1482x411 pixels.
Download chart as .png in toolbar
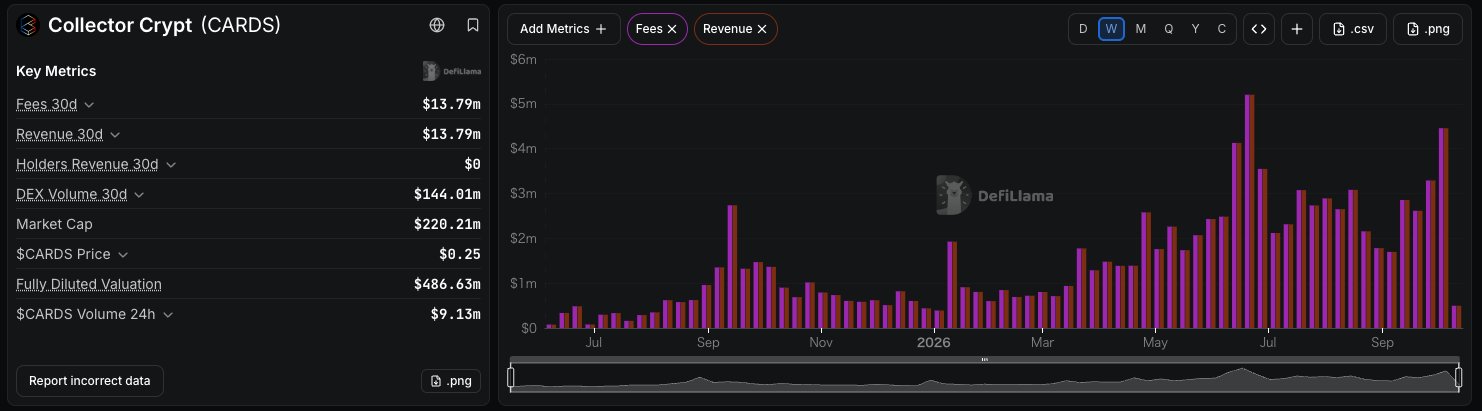1428,29
